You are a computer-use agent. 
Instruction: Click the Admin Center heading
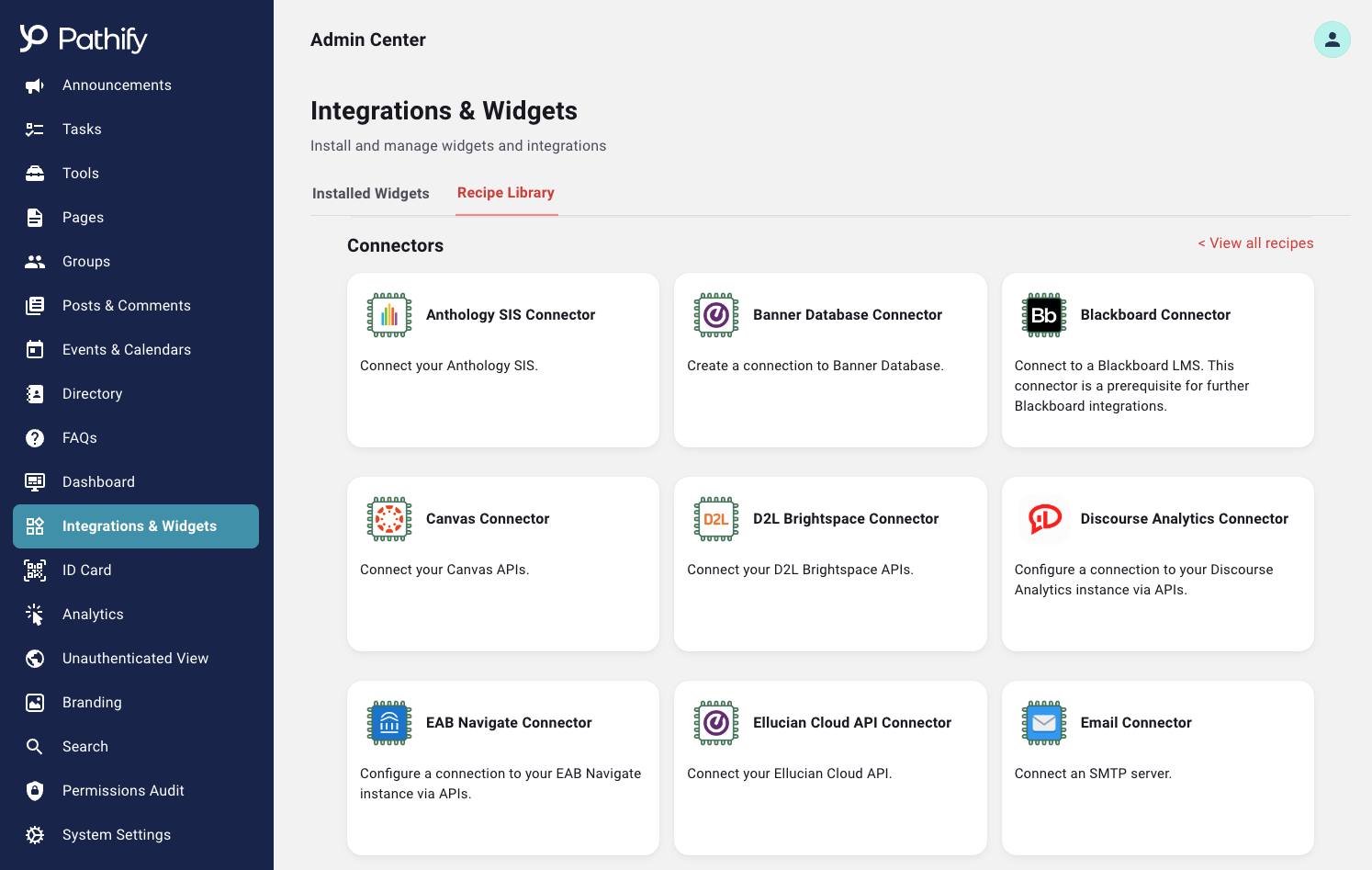(368, 40)
